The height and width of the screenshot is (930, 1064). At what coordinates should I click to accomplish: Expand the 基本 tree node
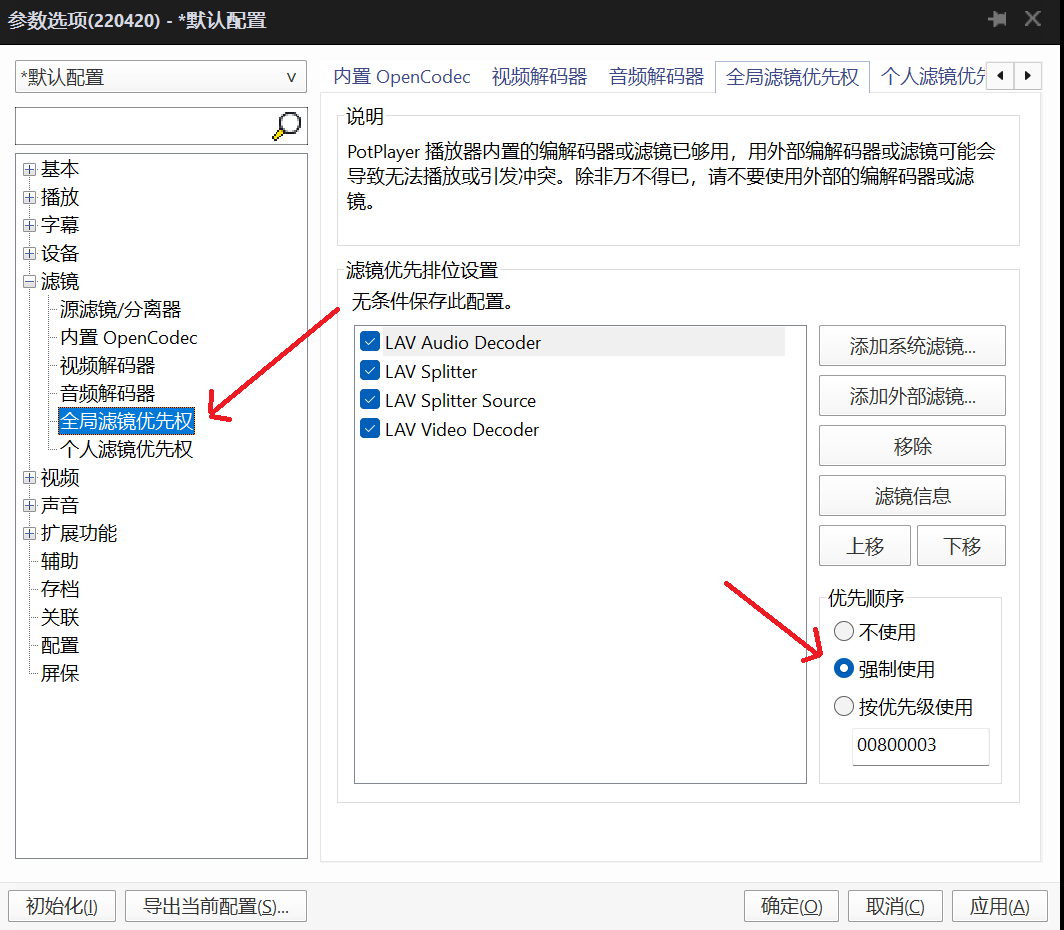(29, 169)
